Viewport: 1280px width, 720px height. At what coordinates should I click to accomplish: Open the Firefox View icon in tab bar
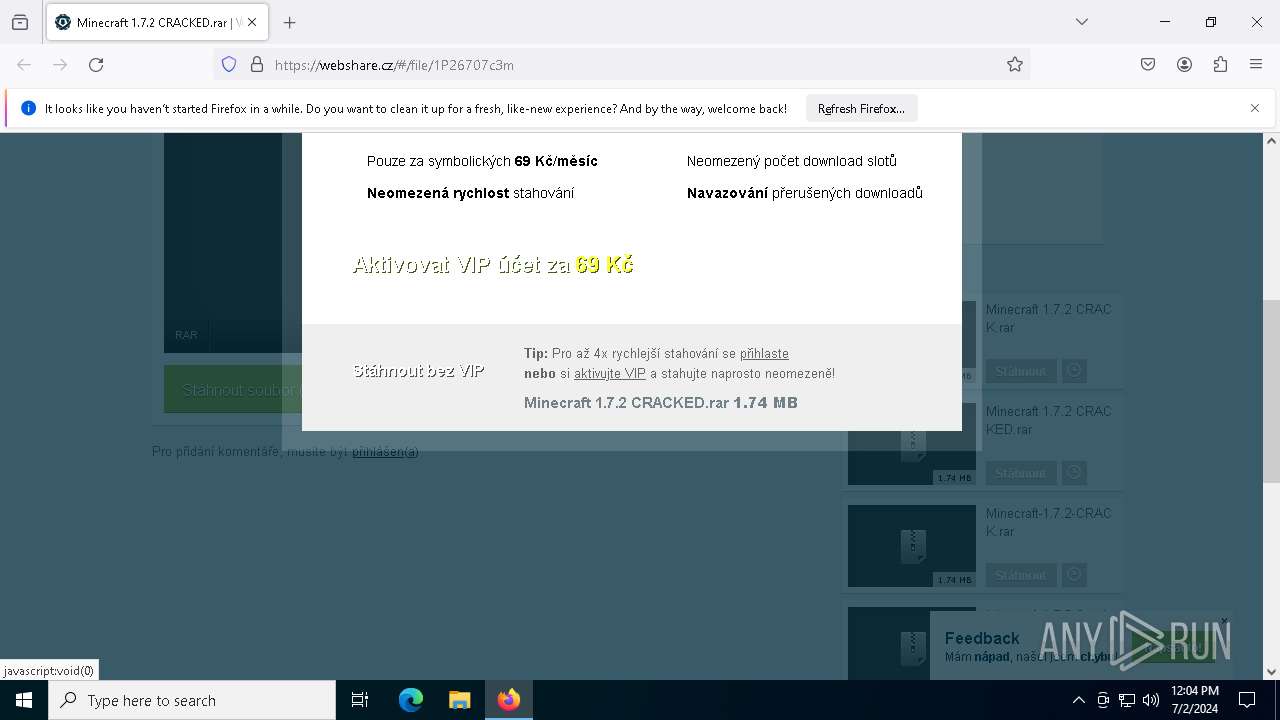pos(20,22)
